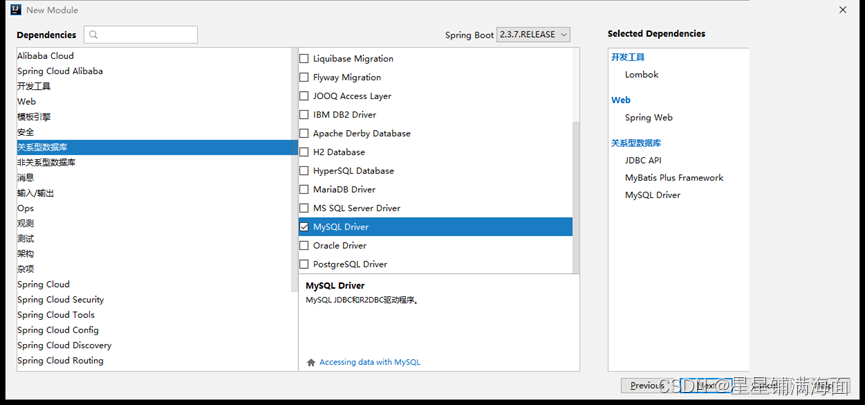
Task: Select the Spring Cloud Alibaba category
Action: 60,71
